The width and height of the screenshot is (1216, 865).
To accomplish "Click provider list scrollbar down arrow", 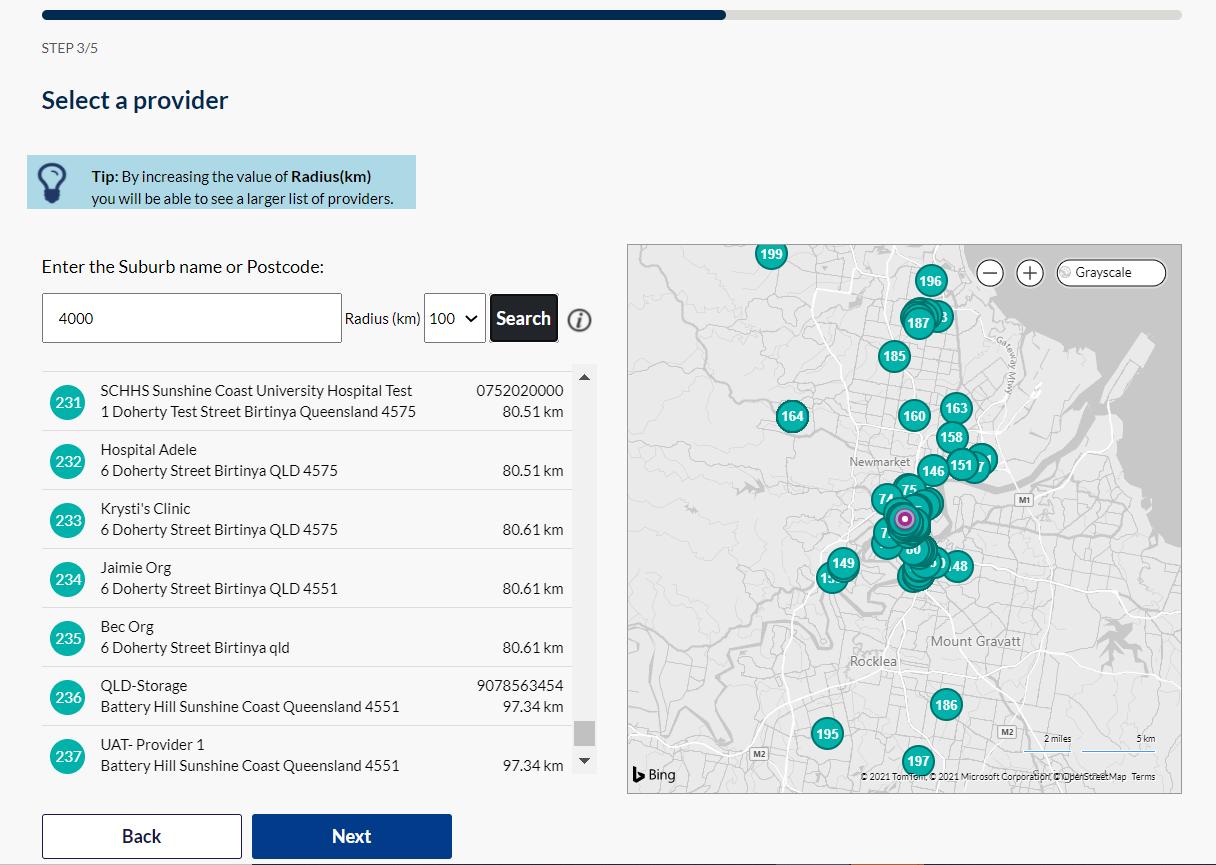I will (x=585, y=761).
